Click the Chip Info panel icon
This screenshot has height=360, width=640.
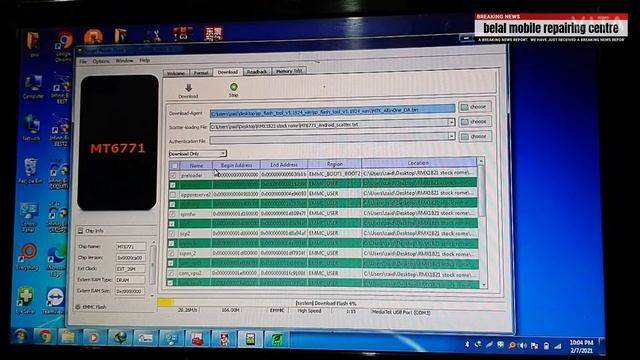80,231
